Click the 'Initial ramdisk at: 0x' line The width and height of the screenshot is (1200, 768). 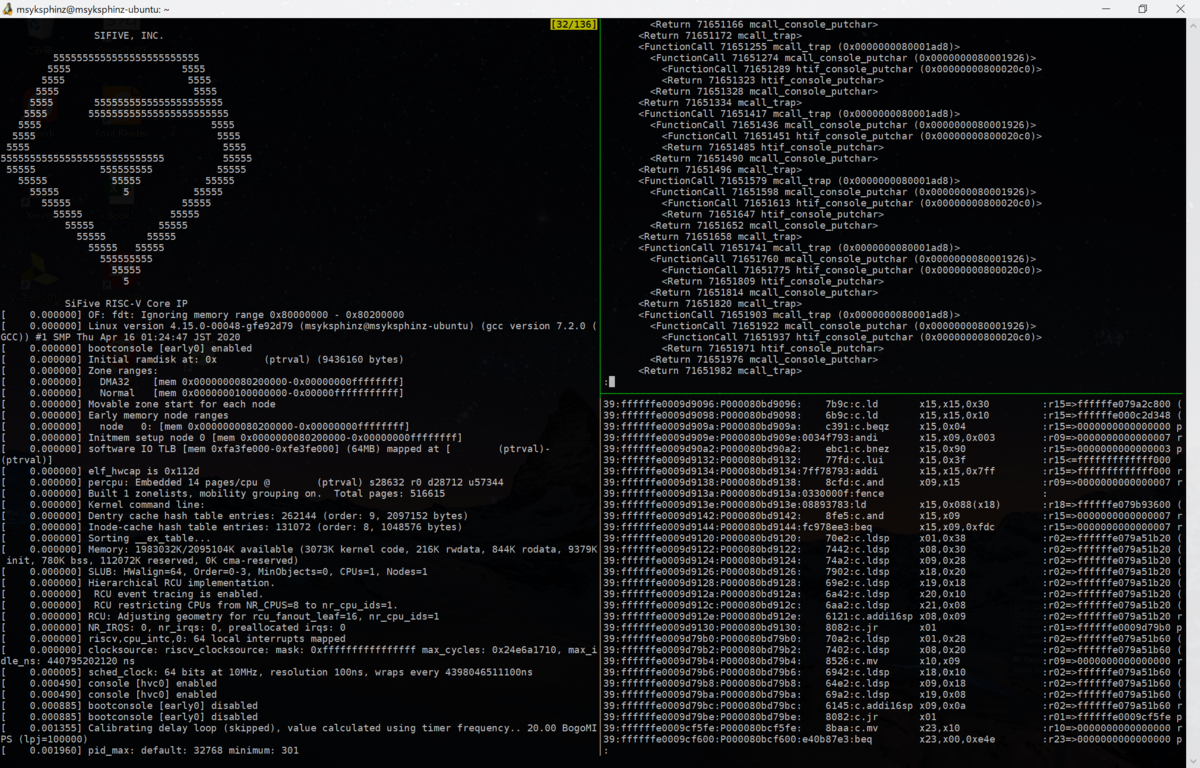pyautogui.click(x=203, y=359)
